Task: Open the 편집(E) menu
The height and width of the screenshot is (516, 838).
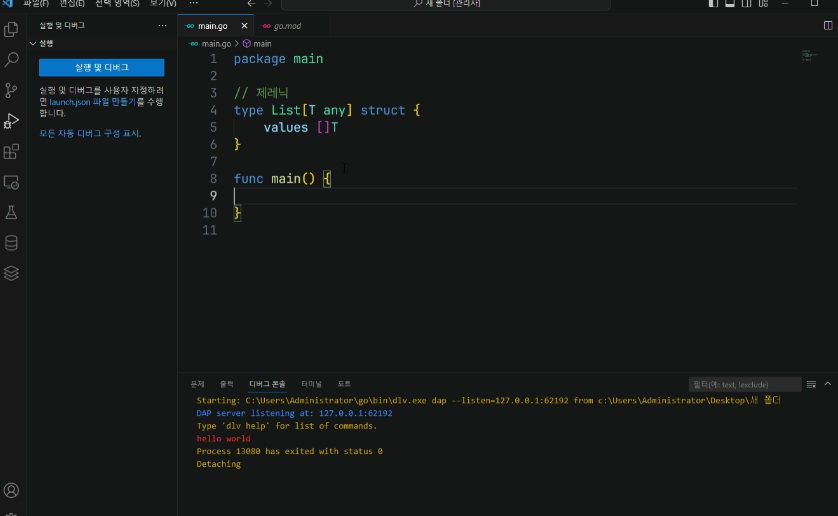Action: tap(72, 3)
